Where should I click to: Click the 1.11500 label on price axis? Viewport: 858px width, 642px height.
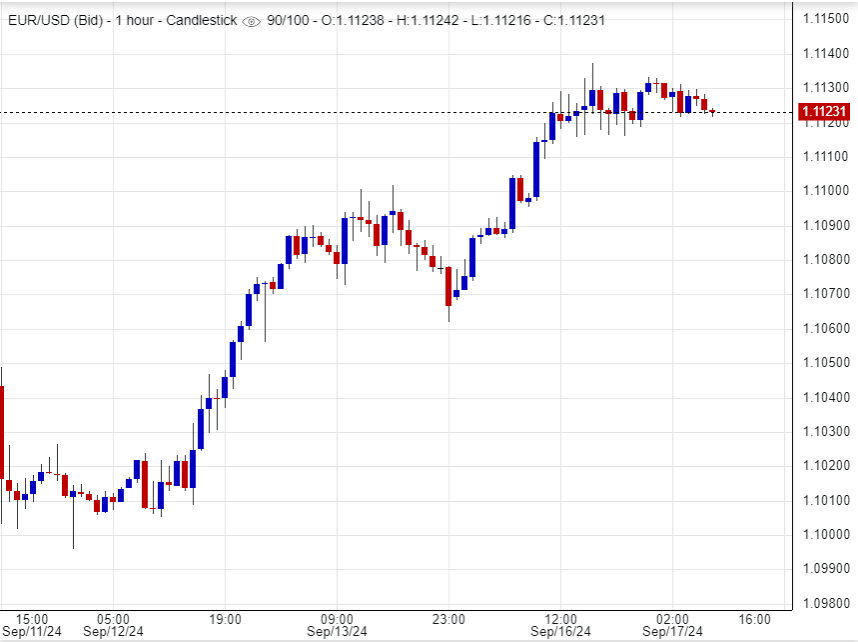(x=826, y=19)
